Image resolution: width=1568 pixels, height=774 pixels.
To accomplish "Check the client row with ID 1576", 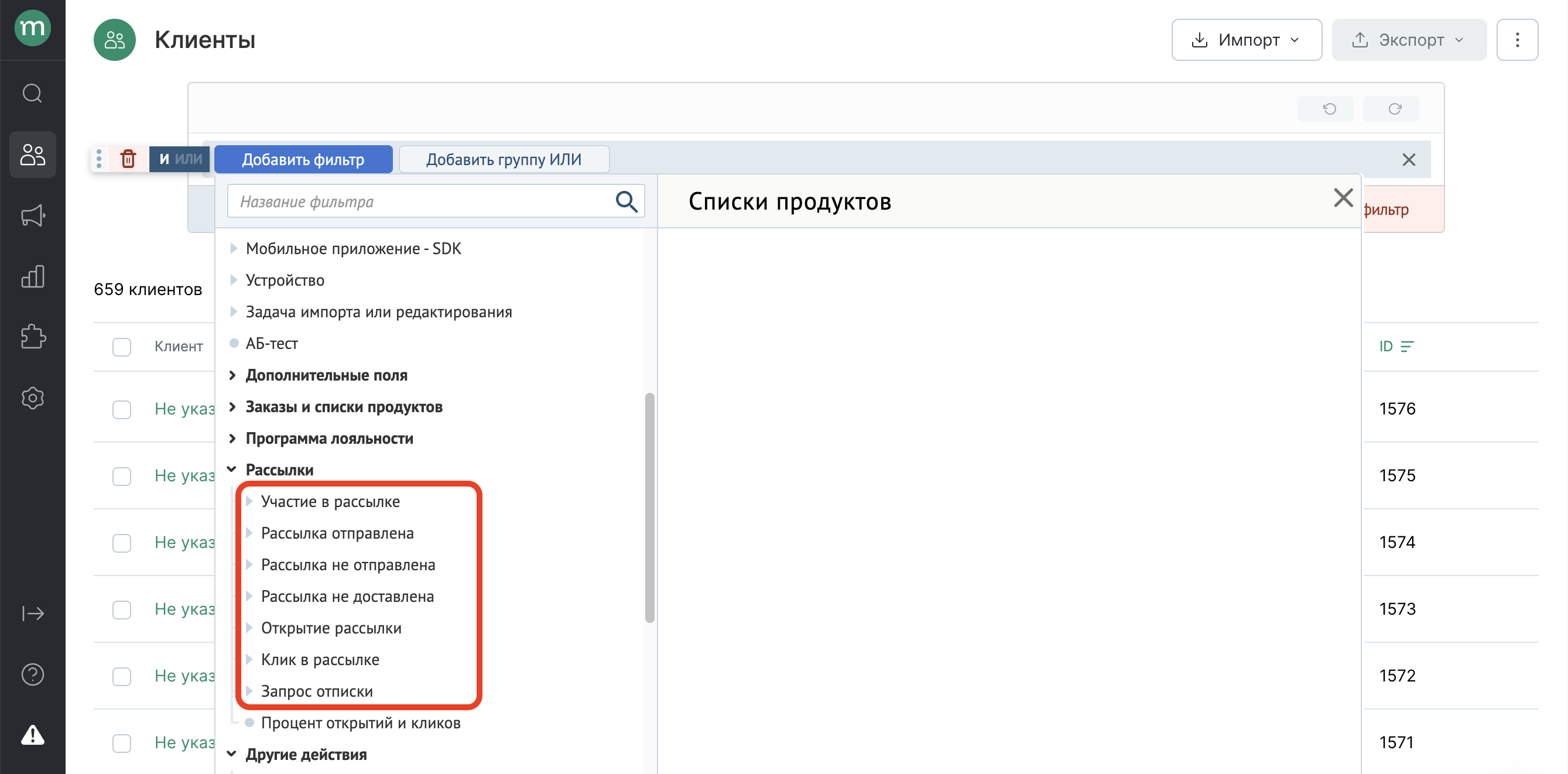I will (x=122, y=409).
